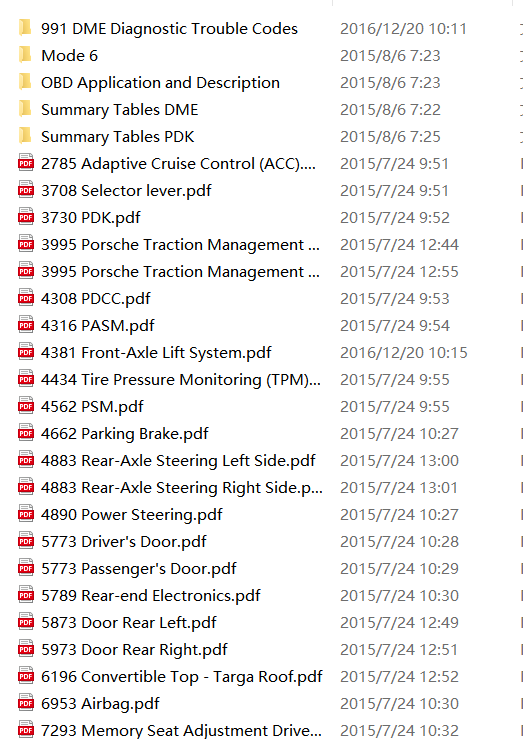Select file name 4381 Front-Axle Lift System.pdf
The height and width of the screenshot is (748, 523).
pos(156,353)
